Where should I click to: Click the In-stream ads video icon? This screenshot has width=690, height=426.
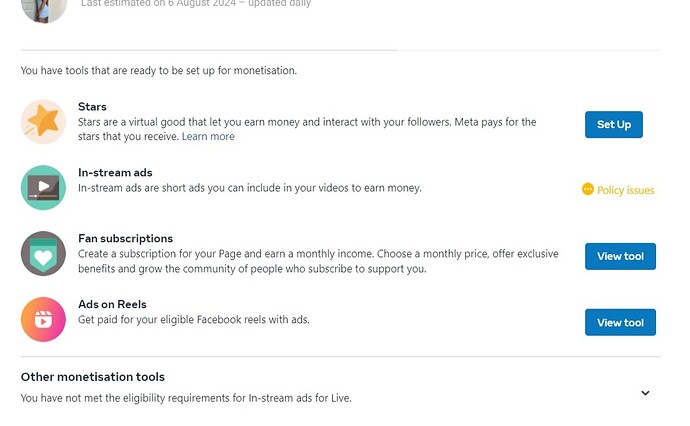(43, 187)
